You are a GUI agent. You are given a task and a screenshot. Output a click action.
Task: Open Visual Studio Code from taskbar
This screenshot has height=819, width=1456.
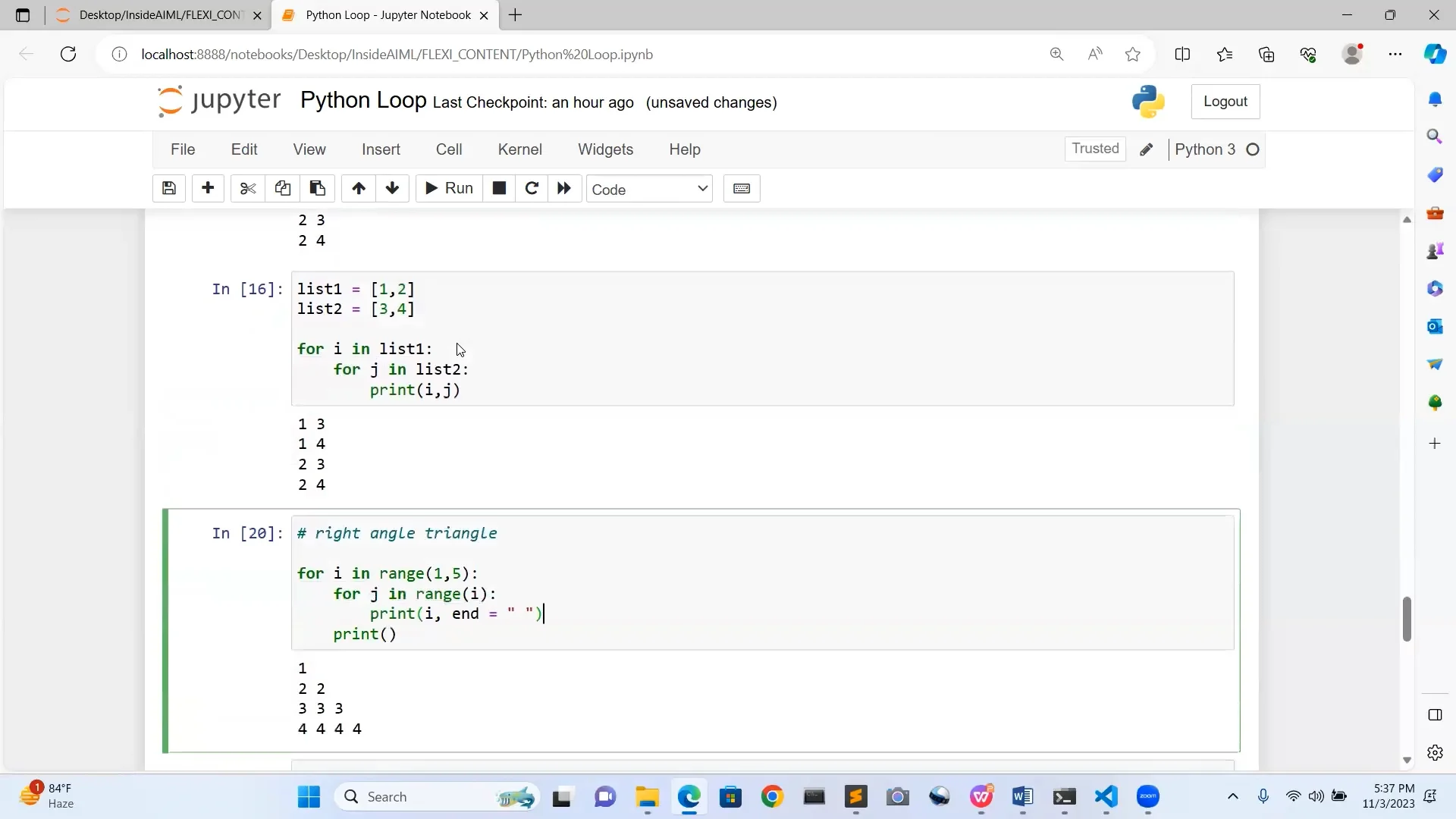(1106, 797)
